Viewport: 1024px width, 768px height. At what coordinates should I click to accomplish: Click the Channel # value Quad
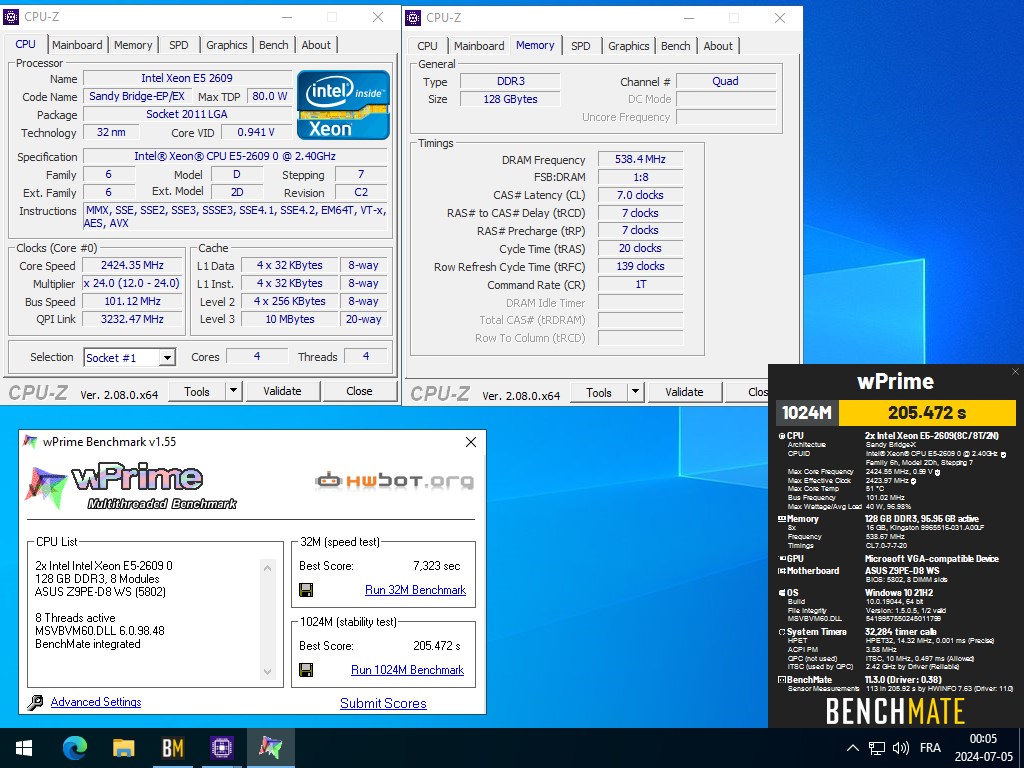click(726, 81)
